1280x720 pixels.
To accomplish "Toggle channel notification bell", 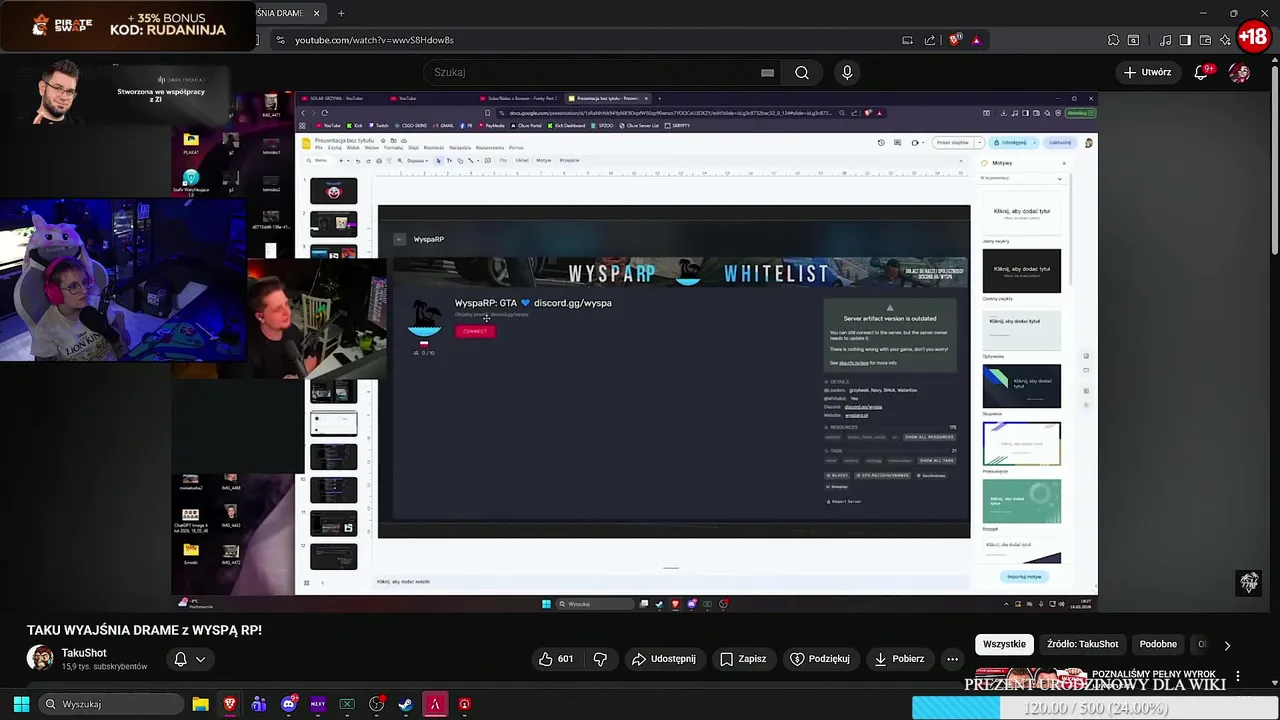I will click(x=181, y=659).
